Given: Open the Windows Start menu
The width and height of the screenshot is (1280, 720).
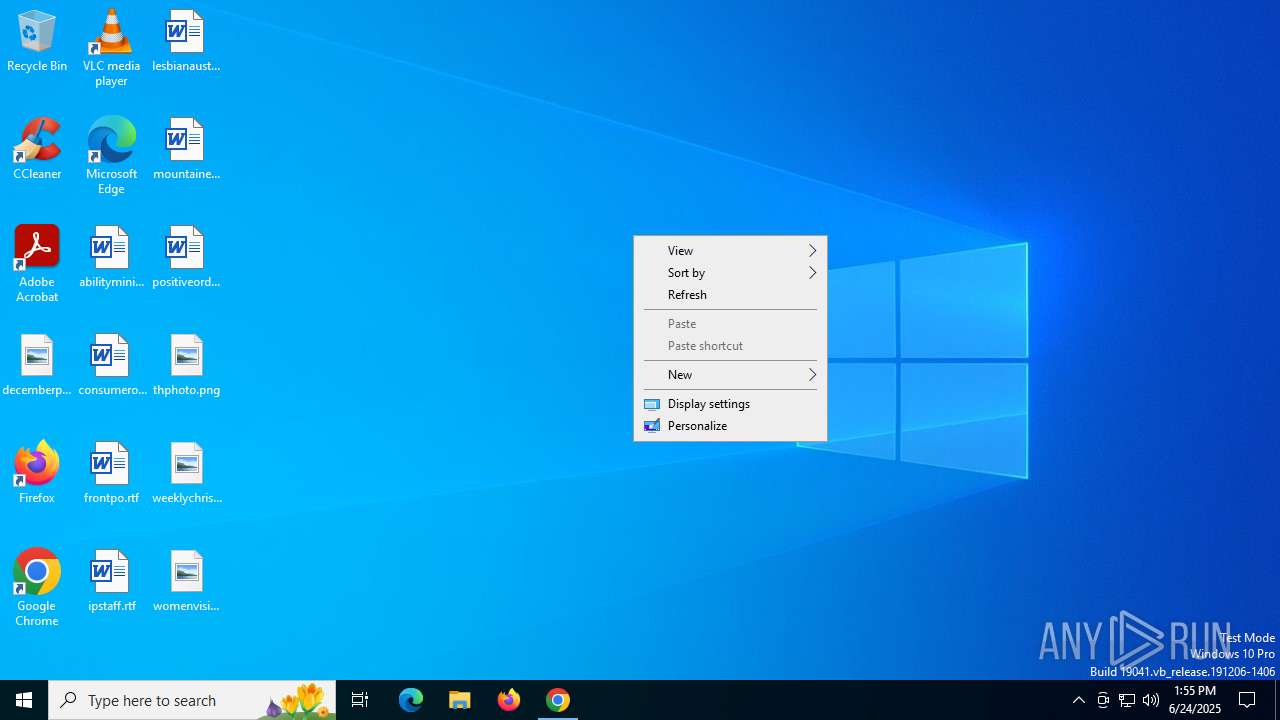Looking at the screenshot, I should click(24, 700).
